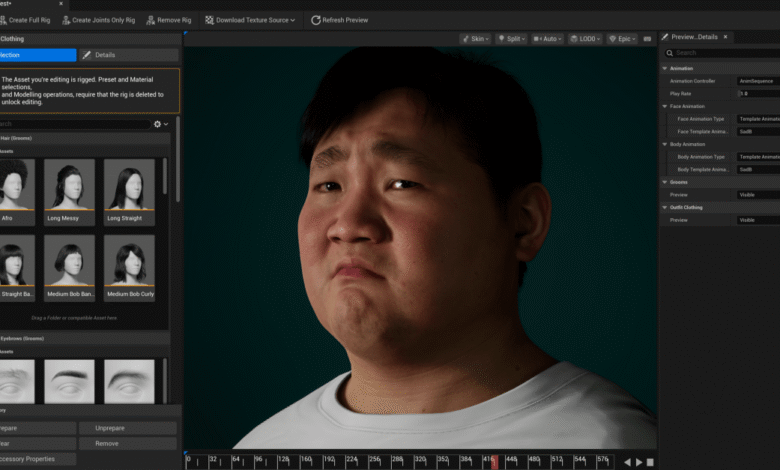
Task: Click the viewport overlay icon after Epic
Action: (x=647, y=39)
